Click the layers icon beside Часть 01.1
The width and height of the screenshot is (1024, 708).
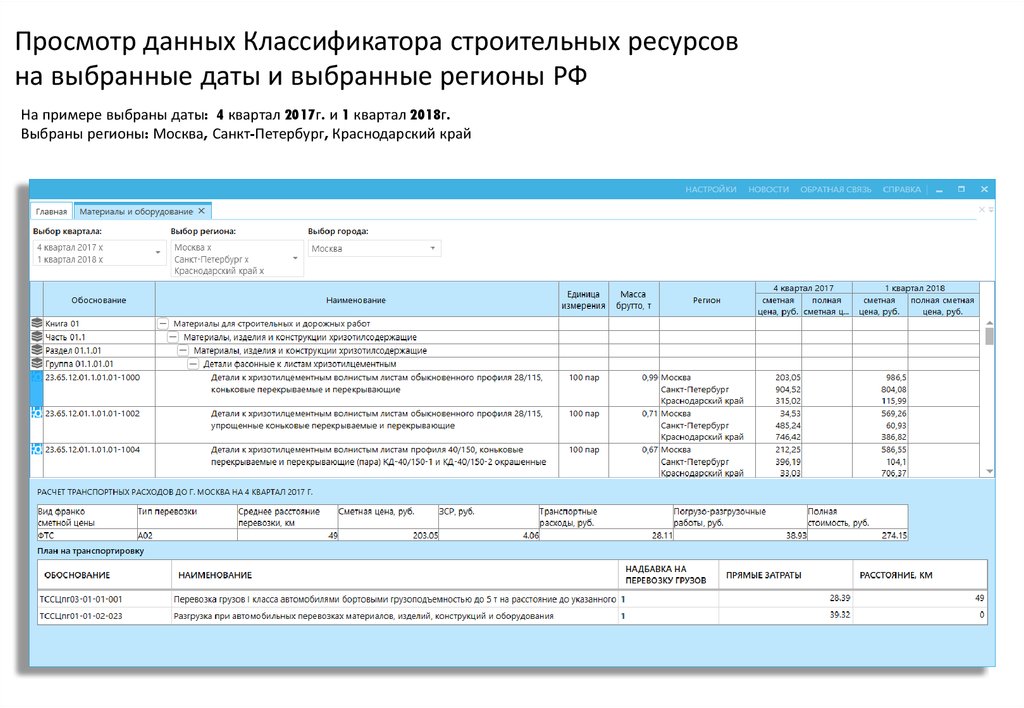point(37,337)
